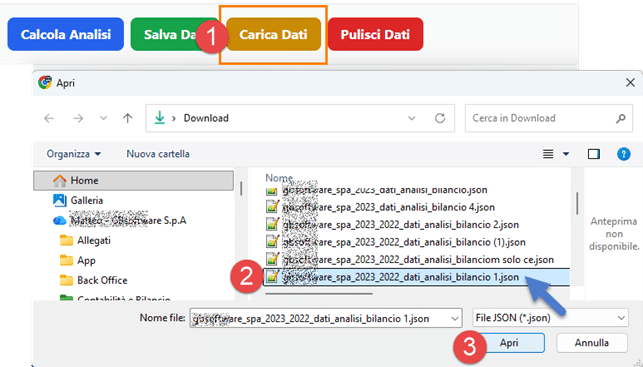
Task: Click the icon of bilancio 4.json file
Action: (272, 206)
